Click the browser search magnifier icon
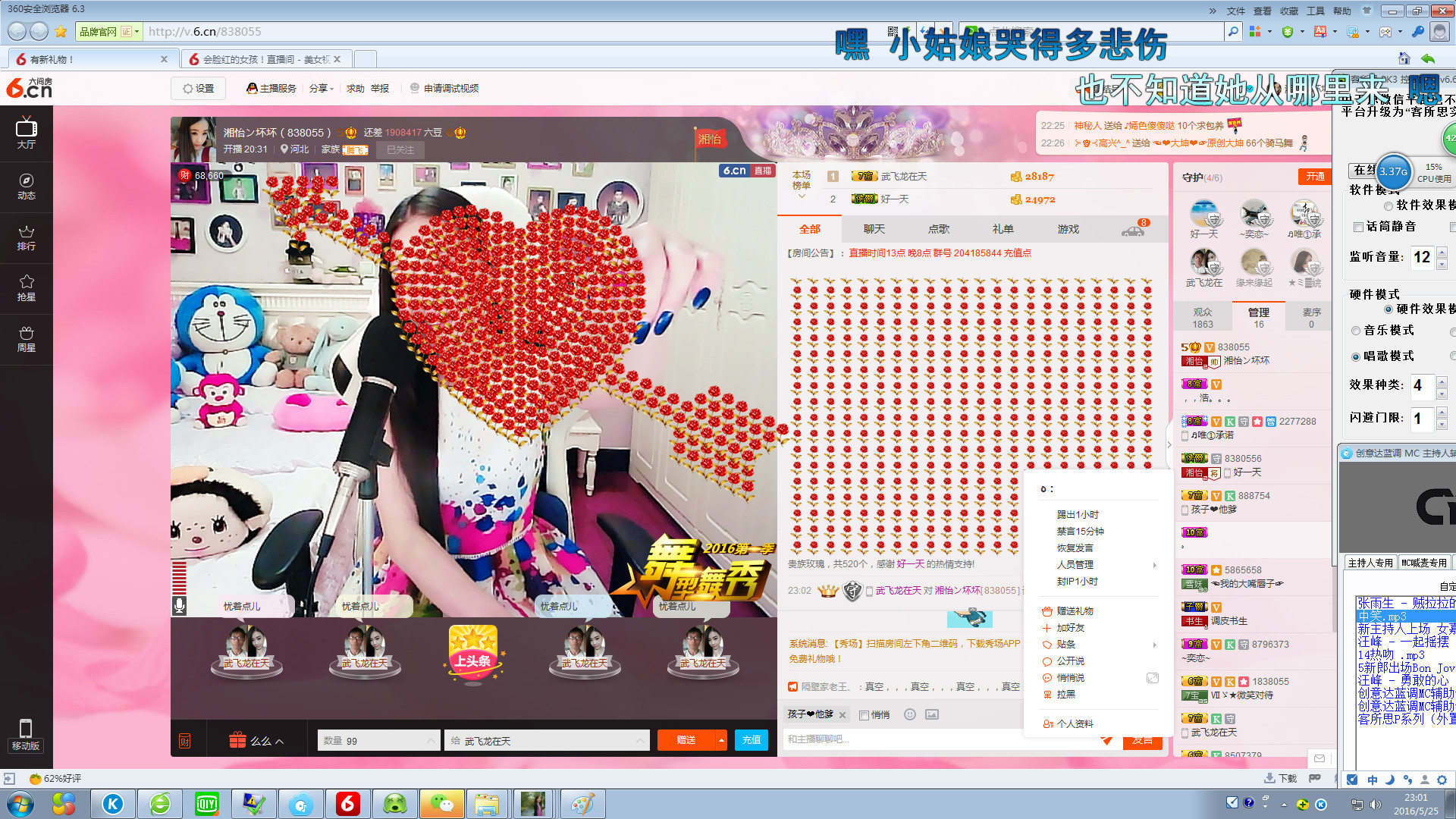The image size is (1456, 819). (1234, 32)
